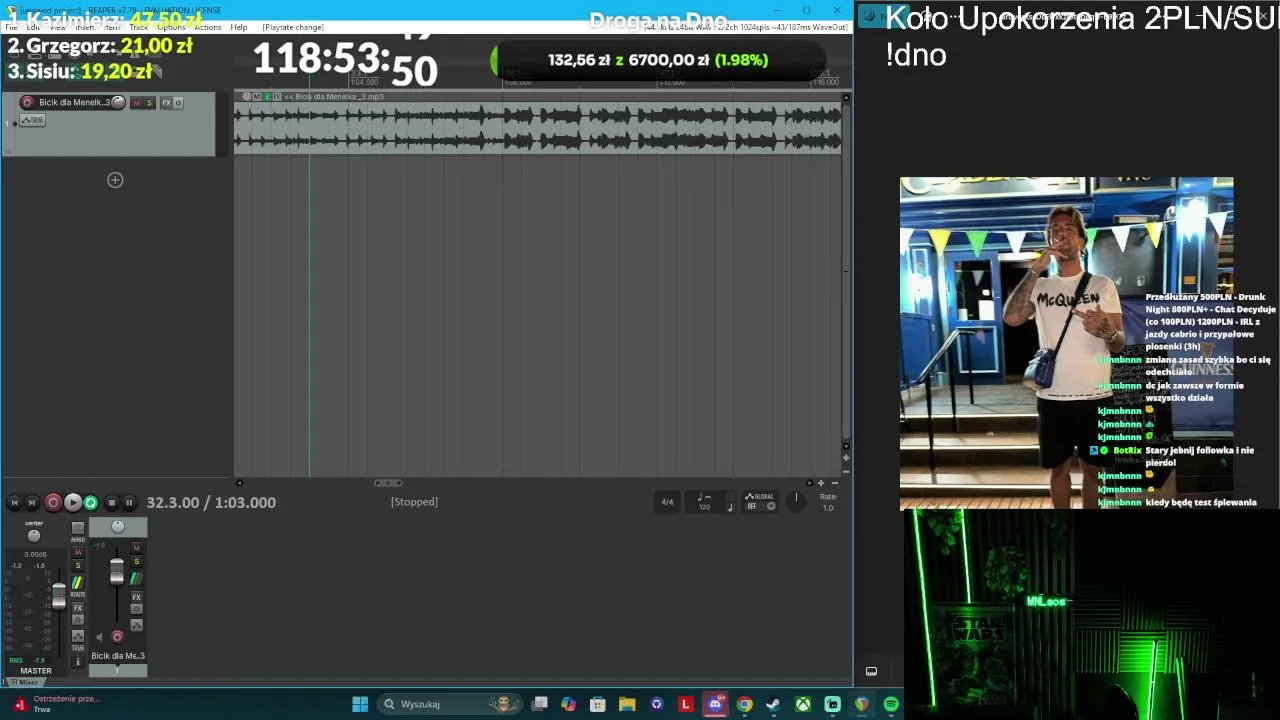Screen dimensions: 1280x720
Task: Open Spotify from the taskbar
Action: [891, 704]
